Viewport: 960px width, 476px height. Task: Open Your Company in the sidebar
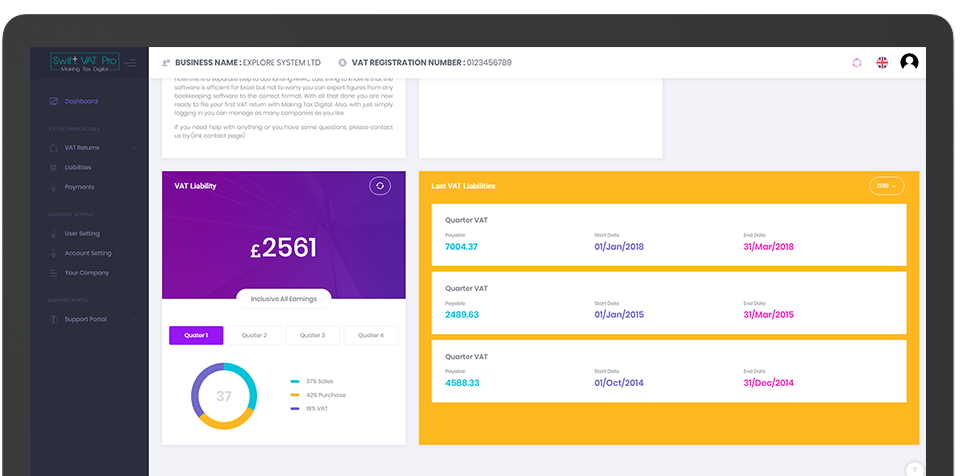(x=86, y=272)
